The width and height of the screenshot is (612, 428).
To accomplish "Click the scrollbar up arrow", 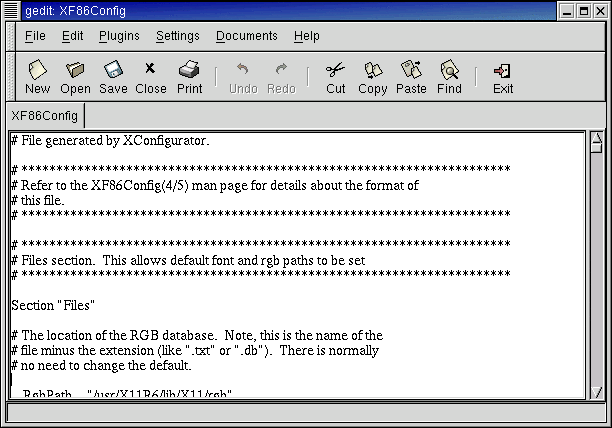I will 596,137.
